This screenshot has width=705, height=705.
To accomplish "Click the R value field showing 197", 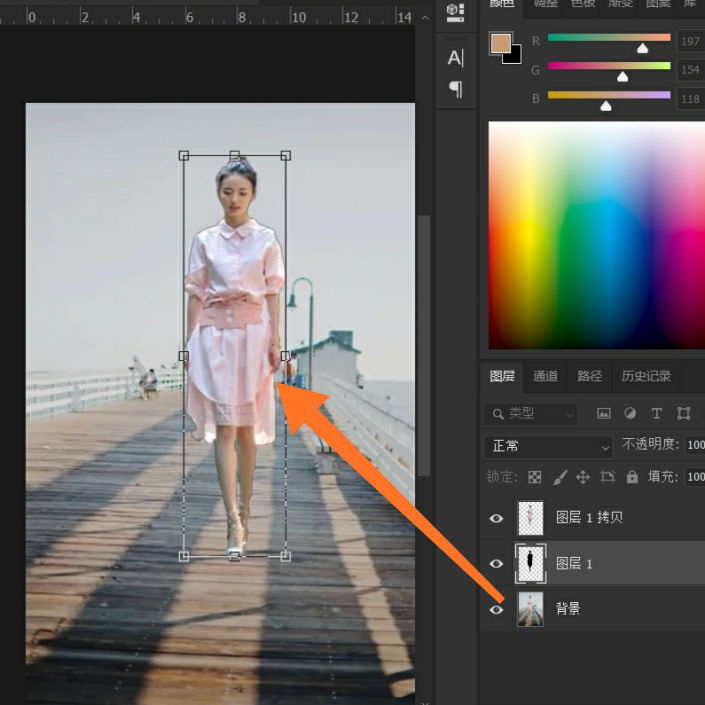I will 691,41.
